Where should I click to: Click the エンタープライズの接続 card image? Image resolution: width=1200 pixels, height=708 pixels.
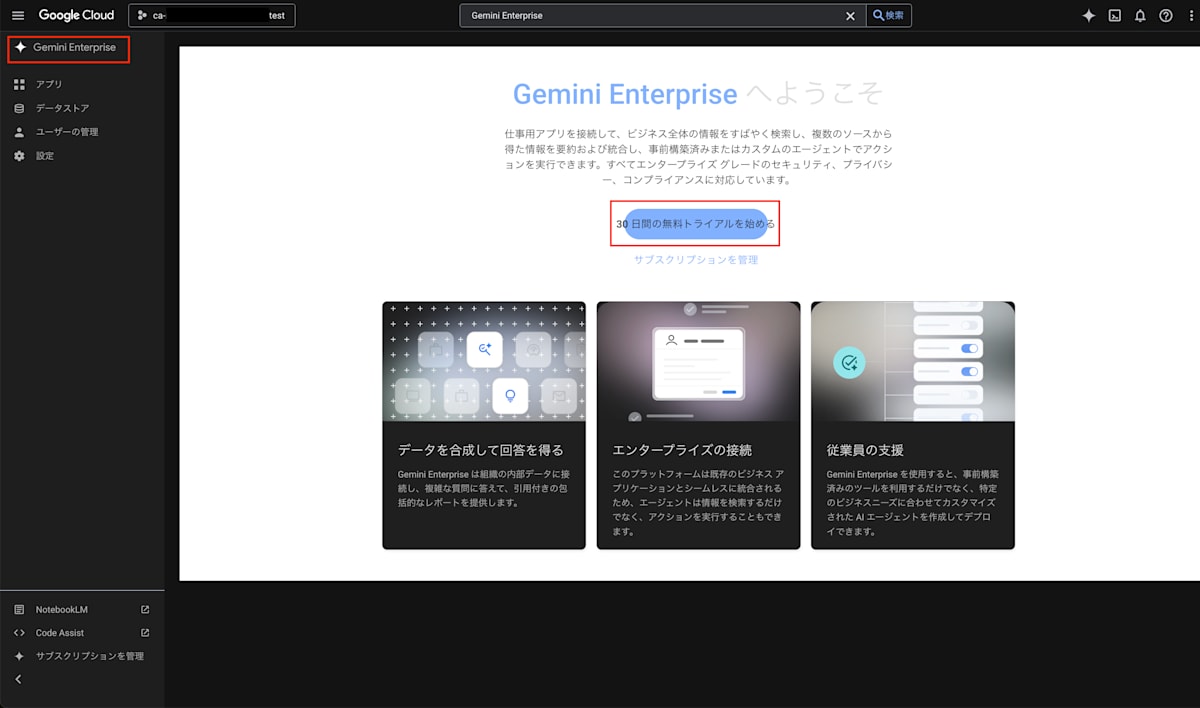tap(698, 361)
